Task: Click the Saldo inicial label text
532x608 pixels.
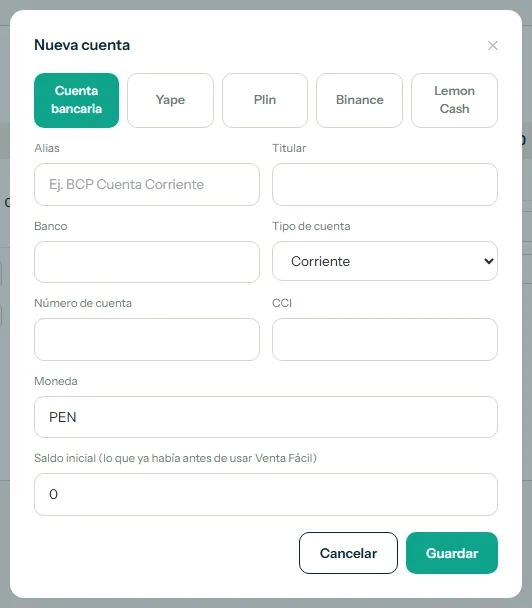Action: [175, 458]
